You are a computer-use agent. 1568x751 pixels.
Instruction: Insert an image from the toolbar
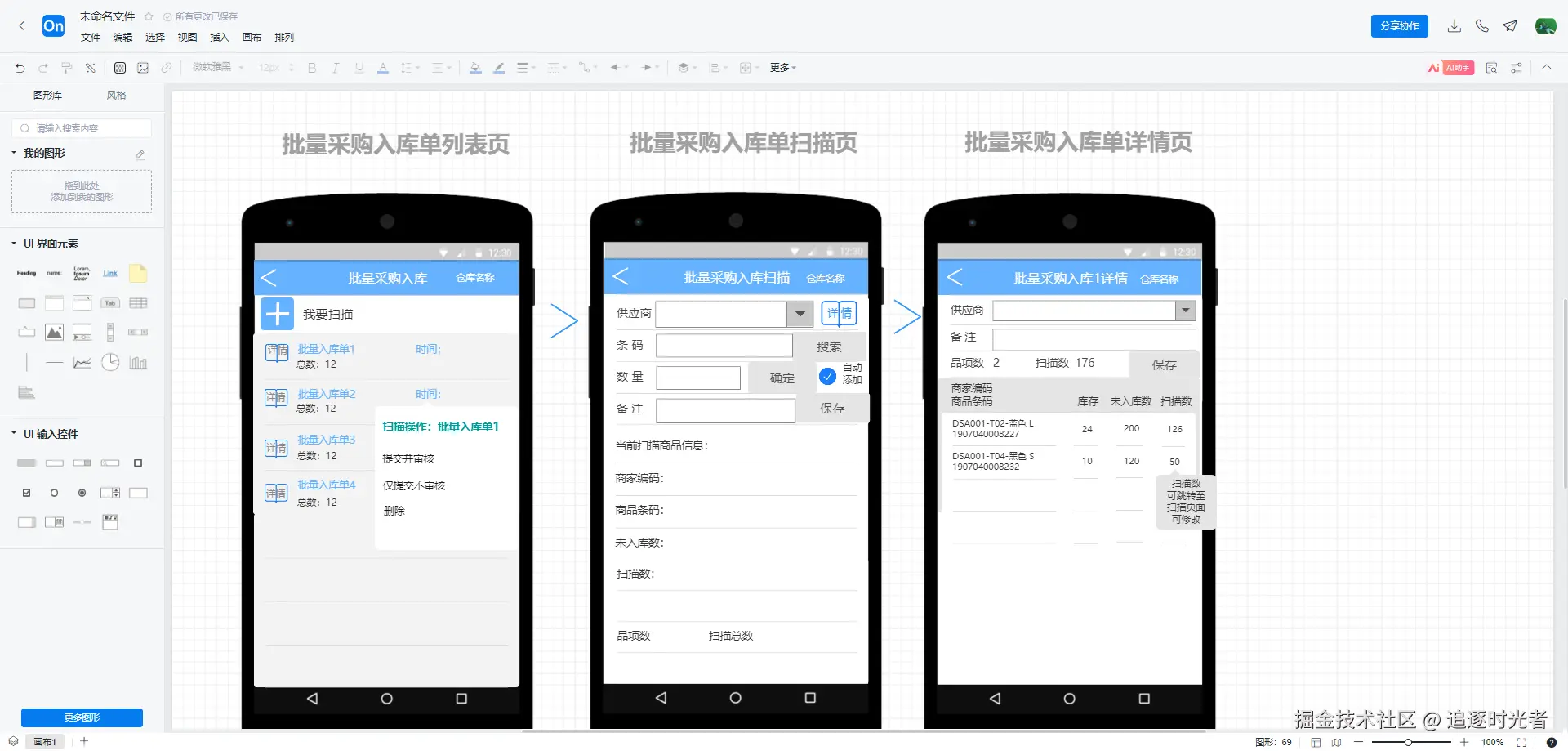[143, 68]
